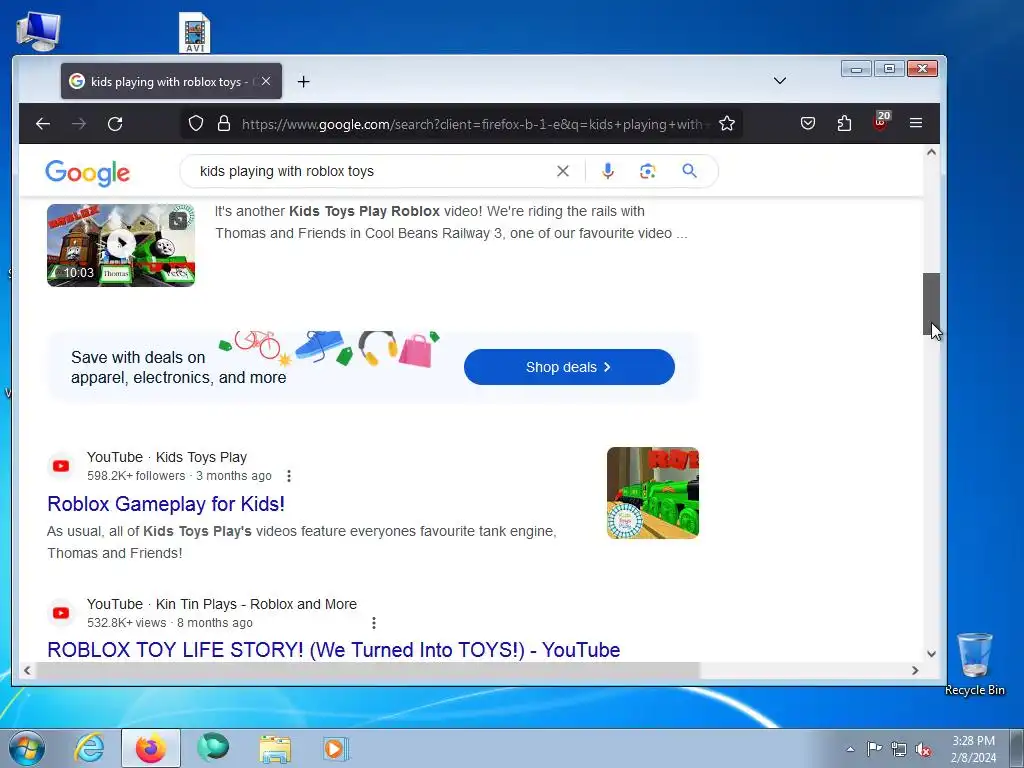Click the vertical scrollbar thumb
Image resolution: width=1024 pixels, height=768 pixels.
[x=931, y=304]
